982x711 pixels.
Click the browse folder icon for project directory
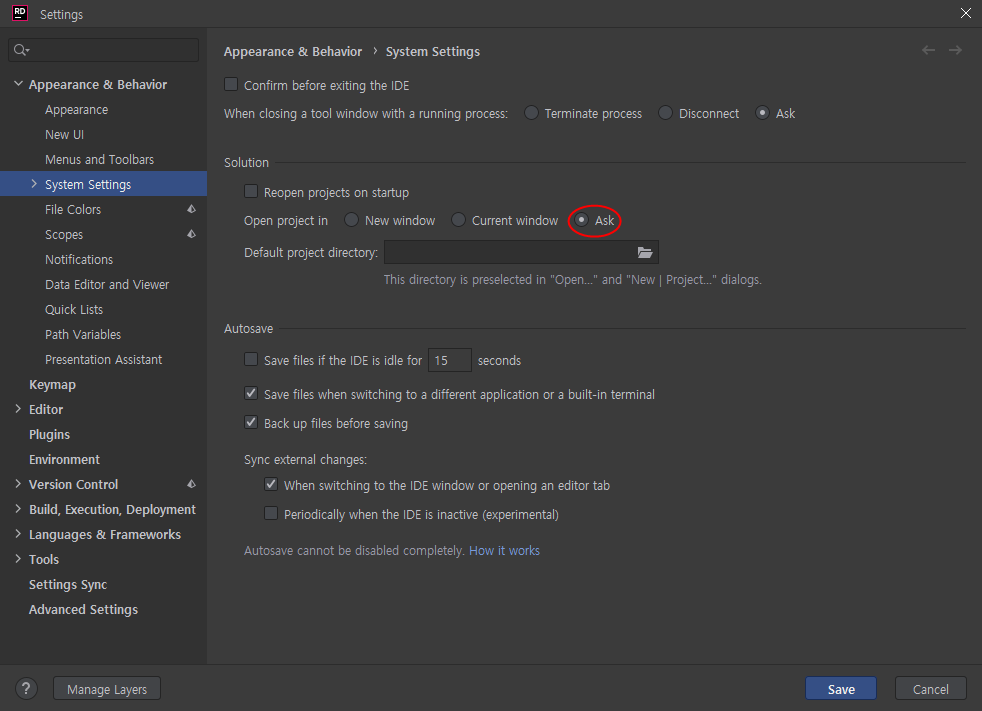point(644,252)
